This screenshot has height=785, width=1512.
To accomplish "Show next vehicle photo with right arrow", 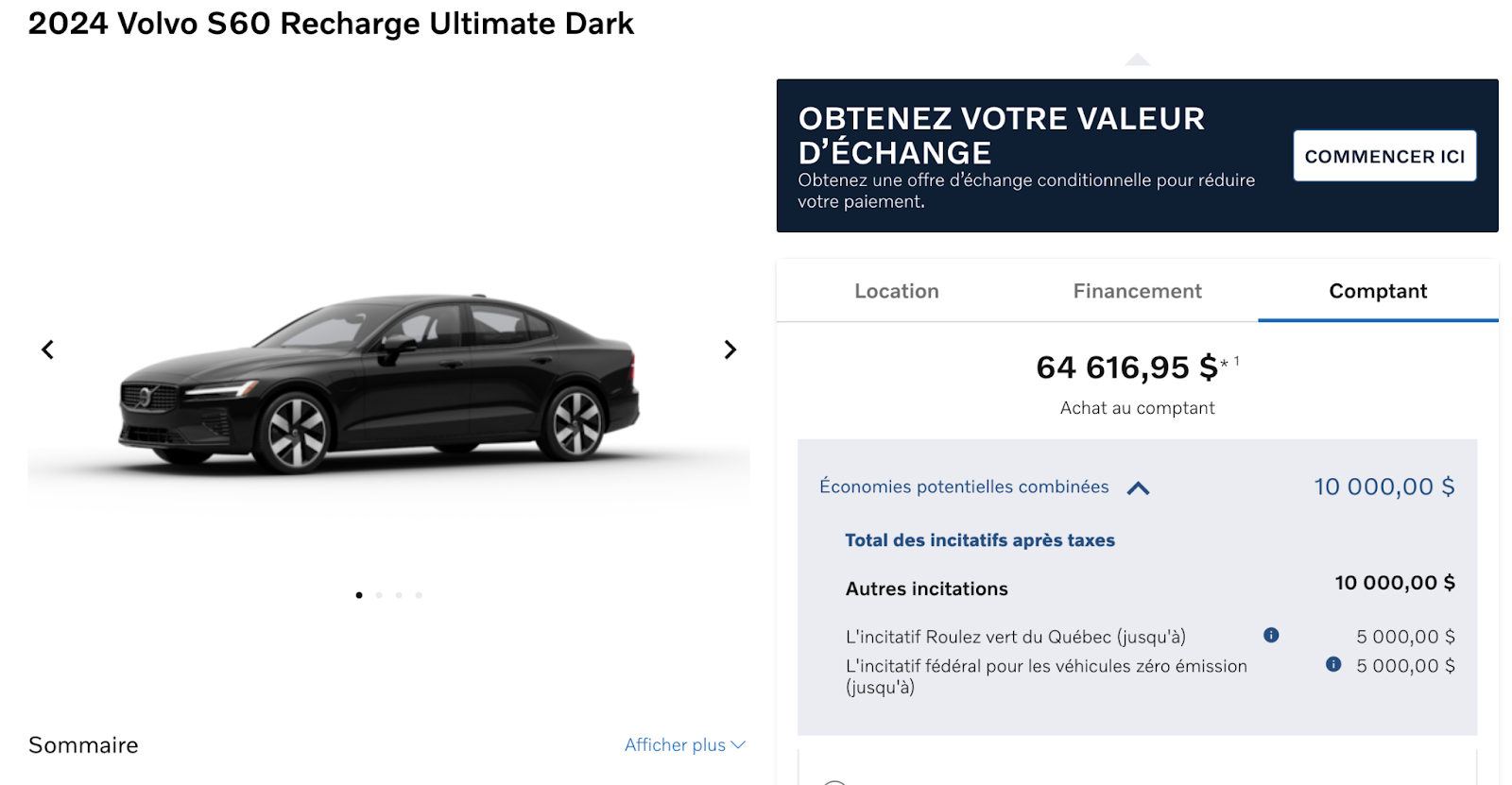I will 730,350.
